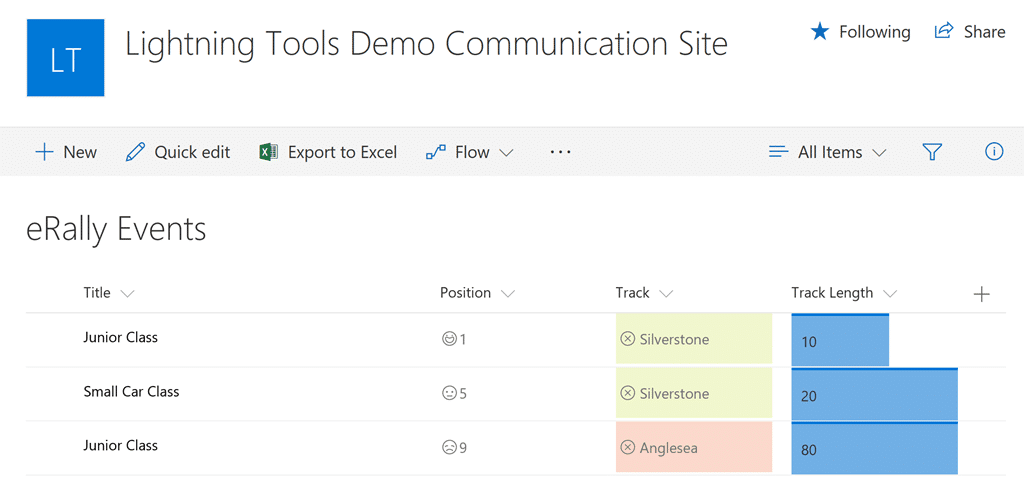Sort by the Track column header
Screen dimensions: 1024x502
[x=632, y=292]
